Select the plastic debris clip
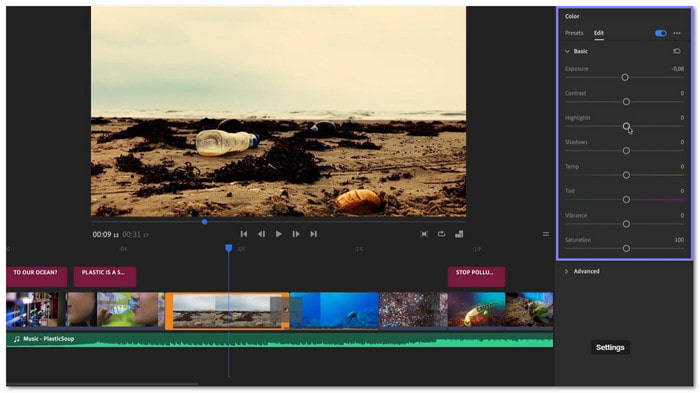The image size is (700, 393). [413, 310]
